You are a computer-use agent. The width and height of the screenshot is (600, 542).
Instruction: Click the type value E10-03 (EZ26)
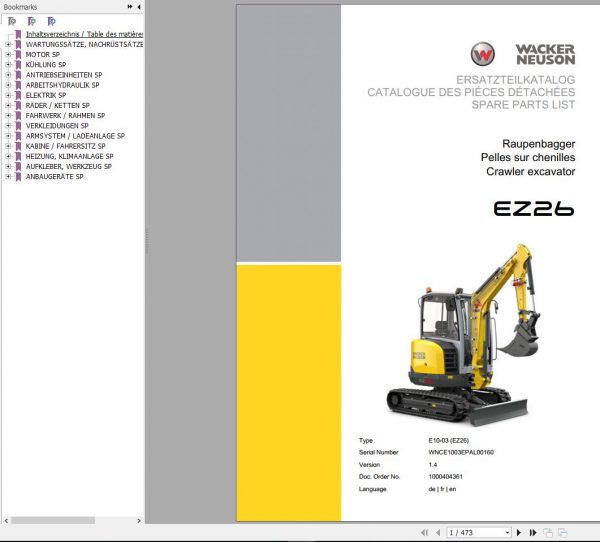[448, 441]
